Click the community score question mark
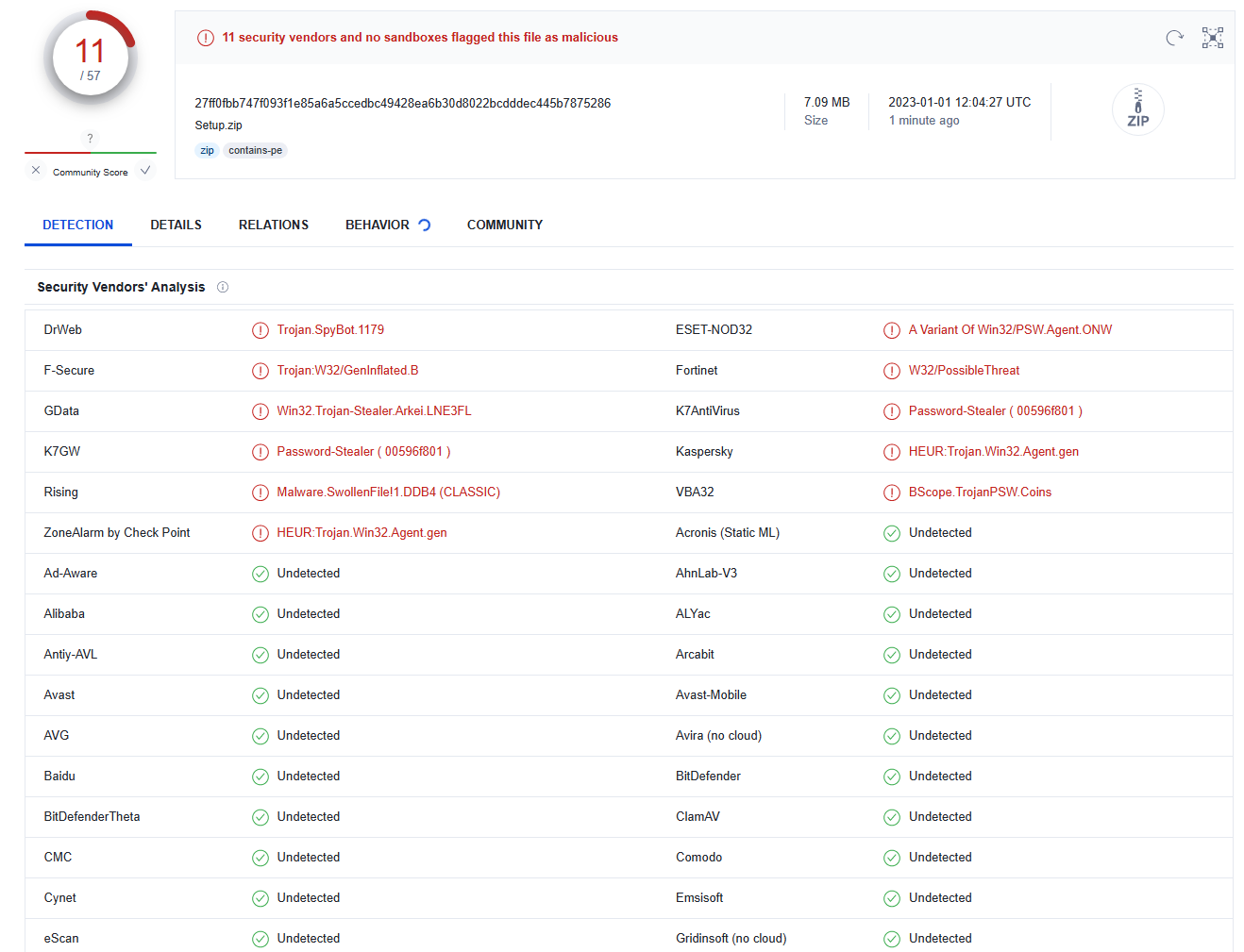Screen dimensions: 1244x952 (91, 139)
